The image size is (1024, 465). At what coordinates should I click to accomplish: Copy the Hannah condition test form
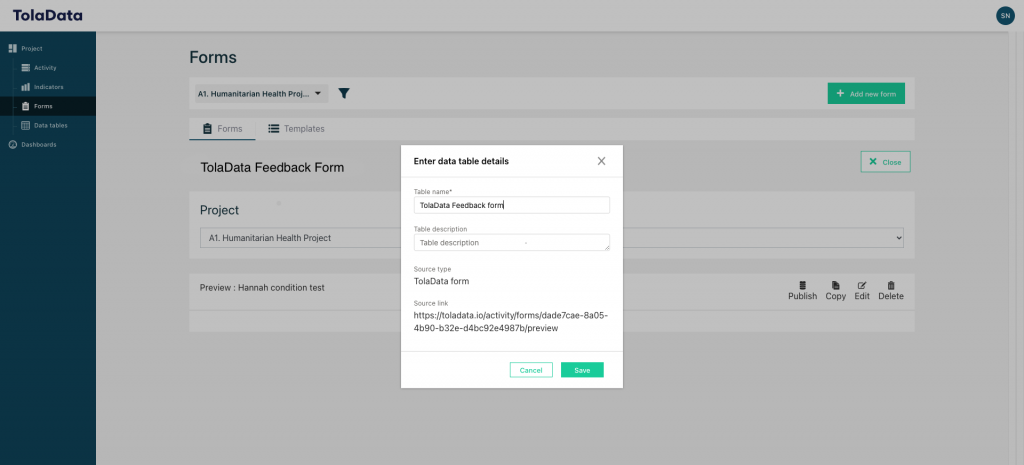836,291
